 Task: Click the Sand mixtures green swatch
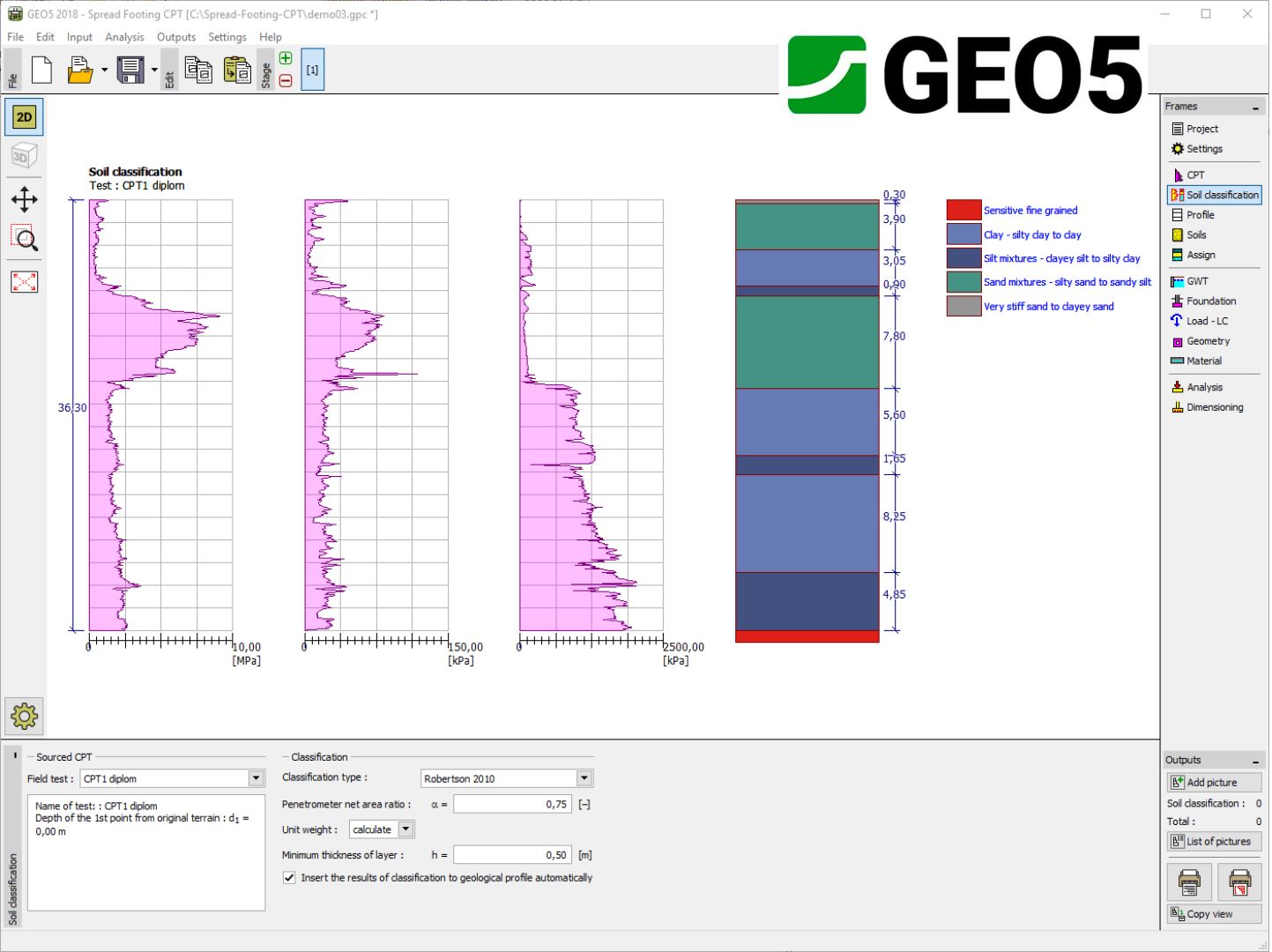click(x=963, y=282)
